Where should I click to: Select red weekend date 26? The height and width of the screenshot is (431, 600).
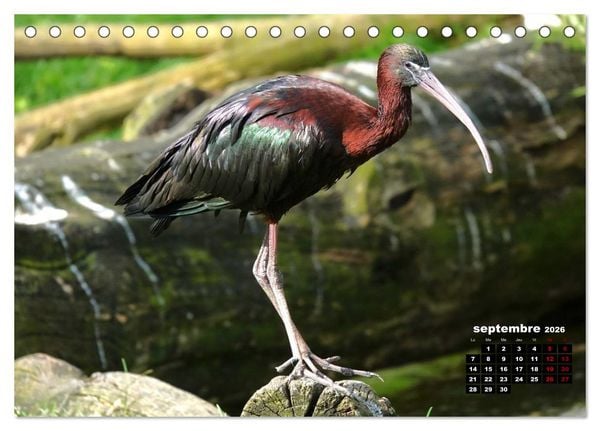pos(549,379)
